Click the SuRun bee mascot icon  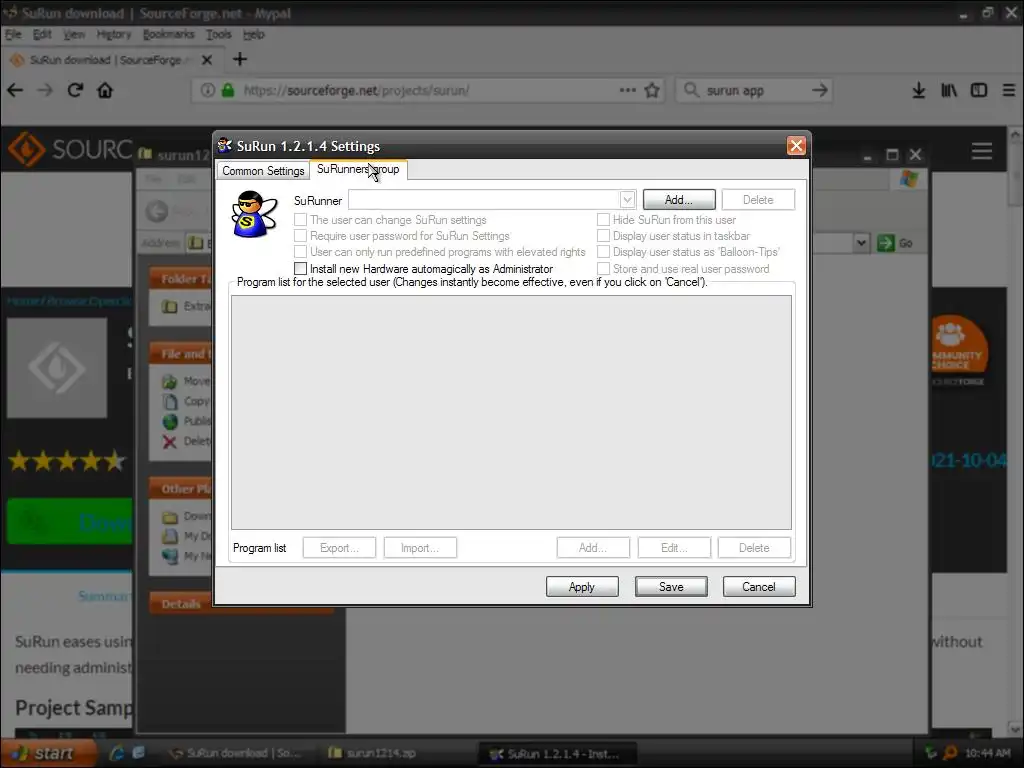coord(253,214)
